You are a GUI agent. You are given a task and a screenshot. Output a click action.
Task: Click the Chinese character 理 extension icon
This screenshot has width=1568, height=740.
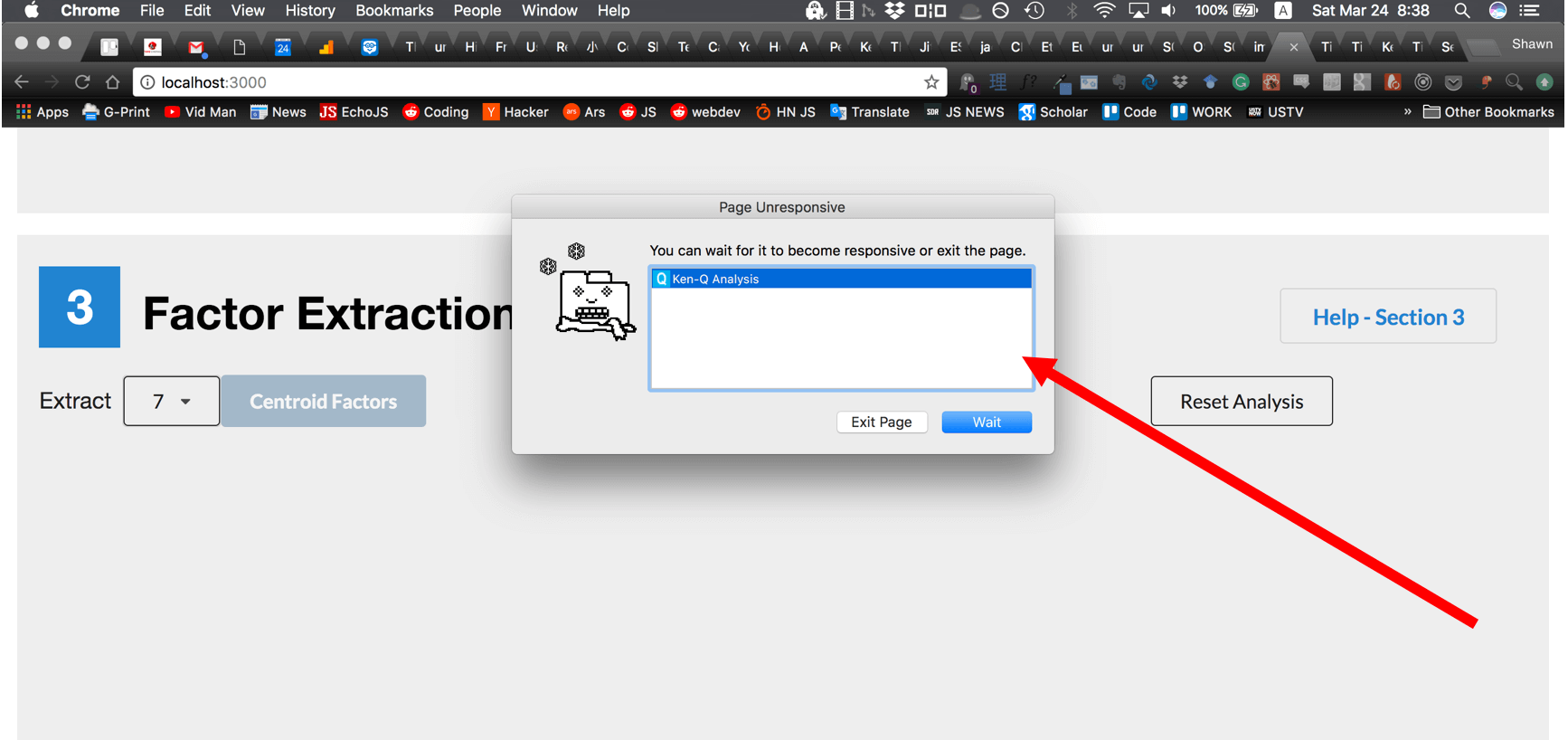point(997,82)
